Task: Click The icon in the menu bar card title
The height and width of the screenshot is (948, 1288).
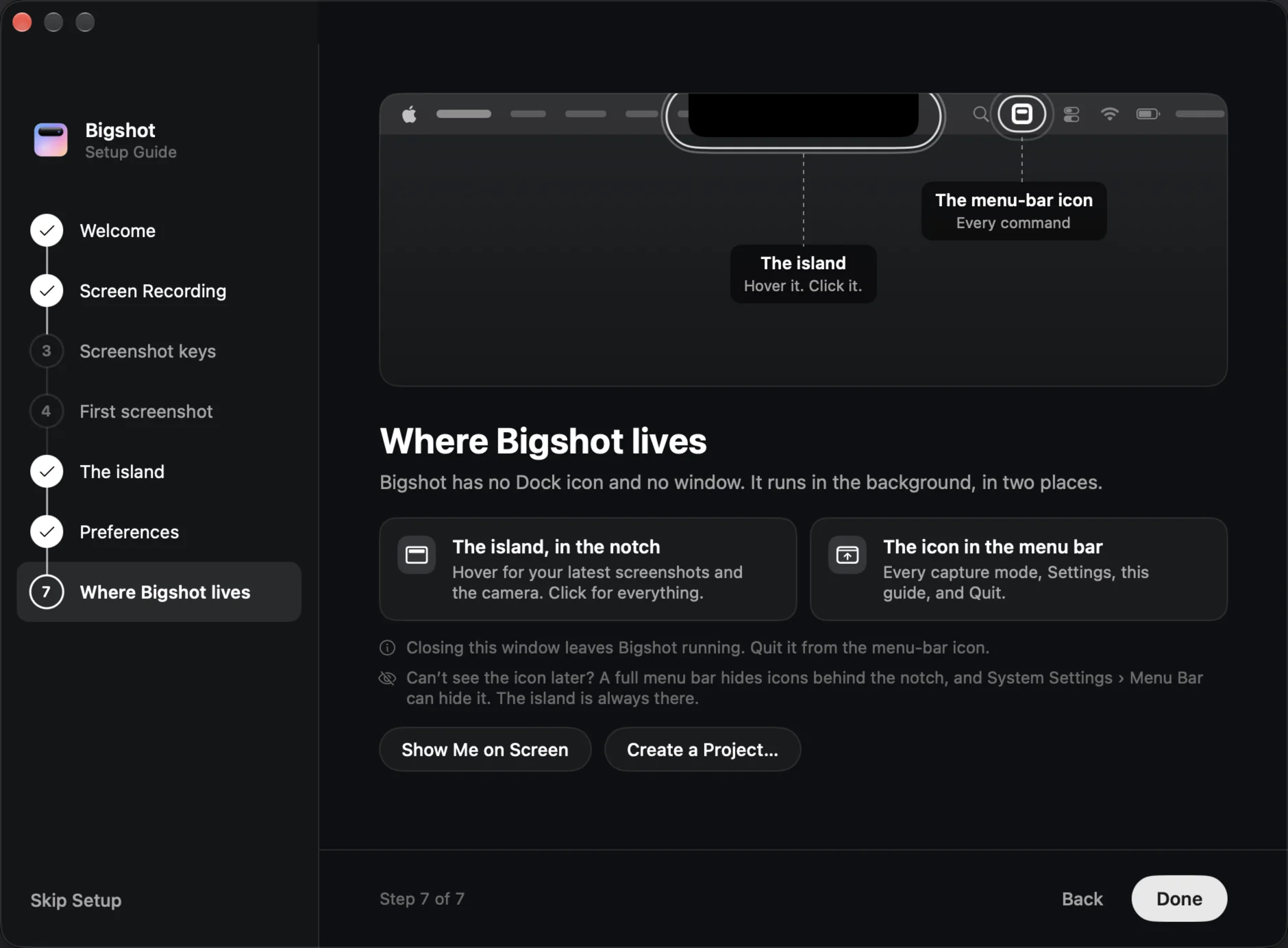Action: [x=993, y=547]
